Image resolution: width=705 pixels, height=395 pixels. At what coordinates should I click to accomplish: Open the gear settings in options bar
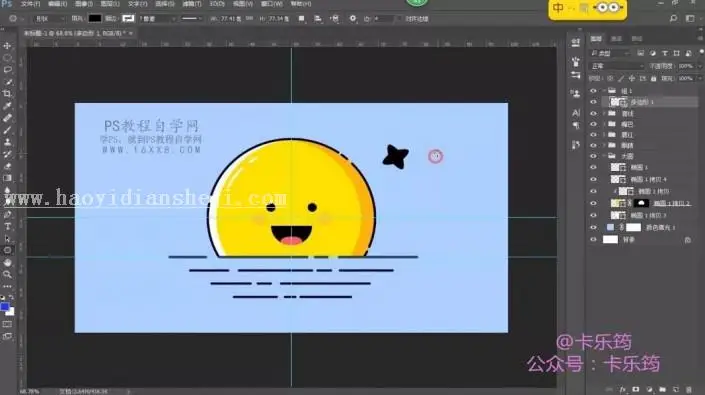pyautogui.click(x=353, y=18)
